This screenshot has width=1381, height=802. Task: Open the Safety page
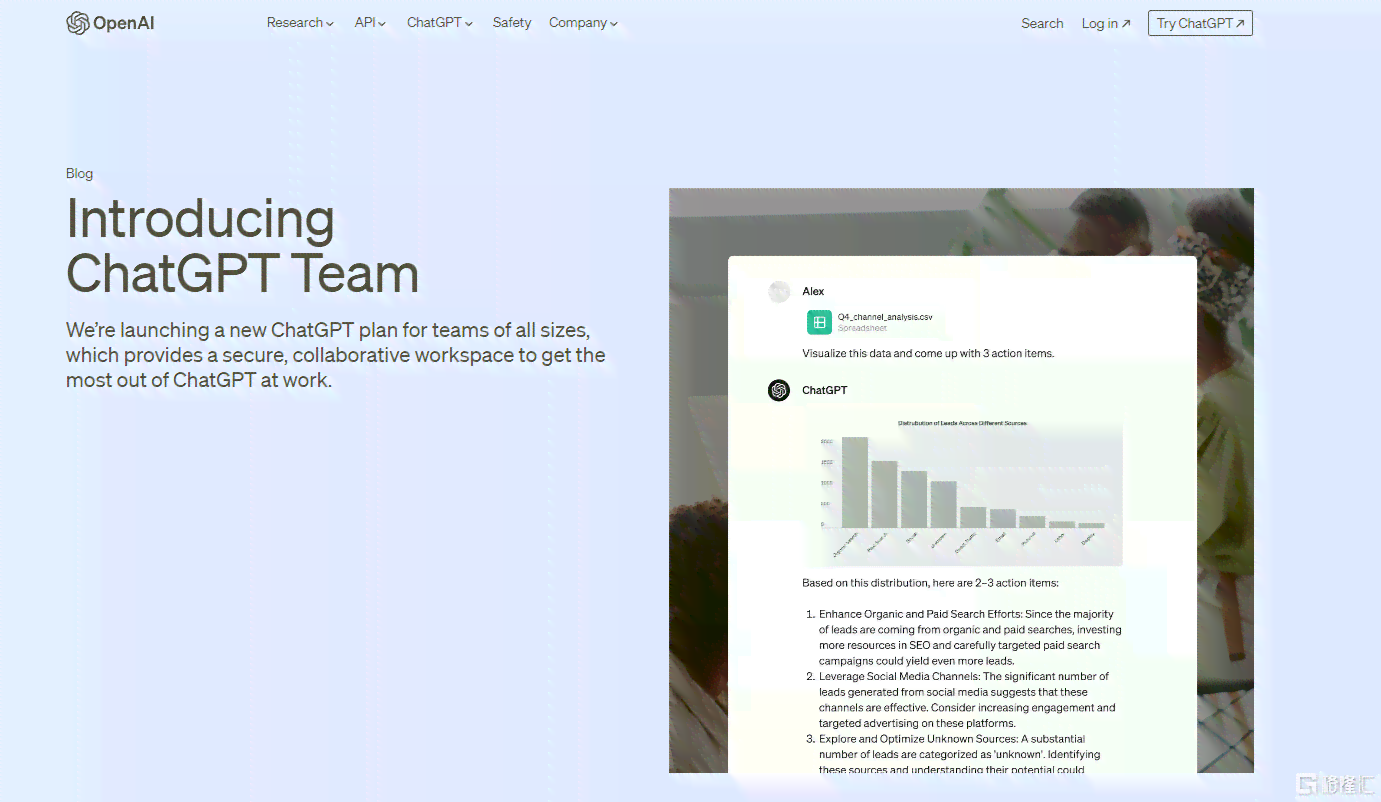point(512,23)
